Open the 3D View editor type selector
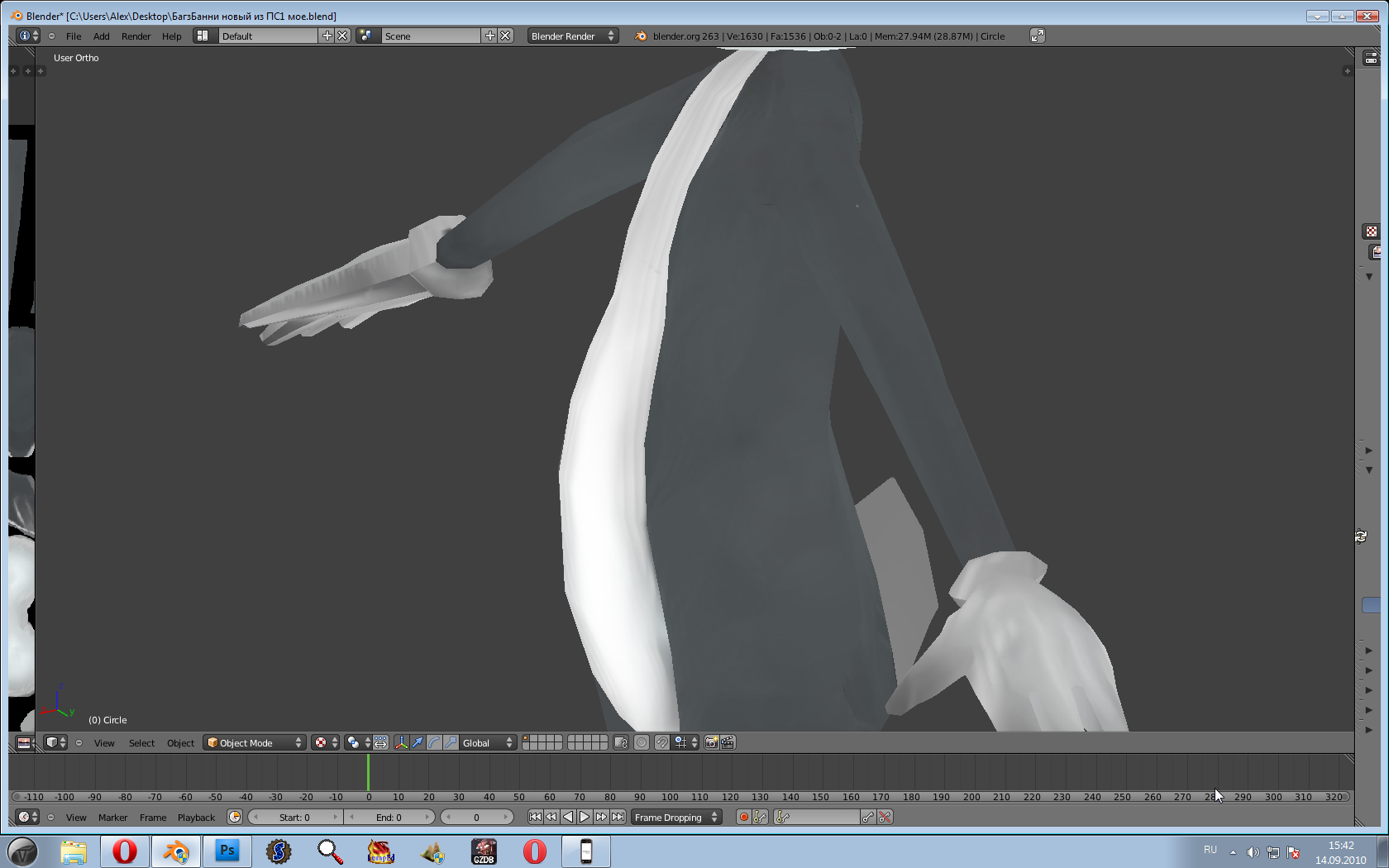 point(55,742)
